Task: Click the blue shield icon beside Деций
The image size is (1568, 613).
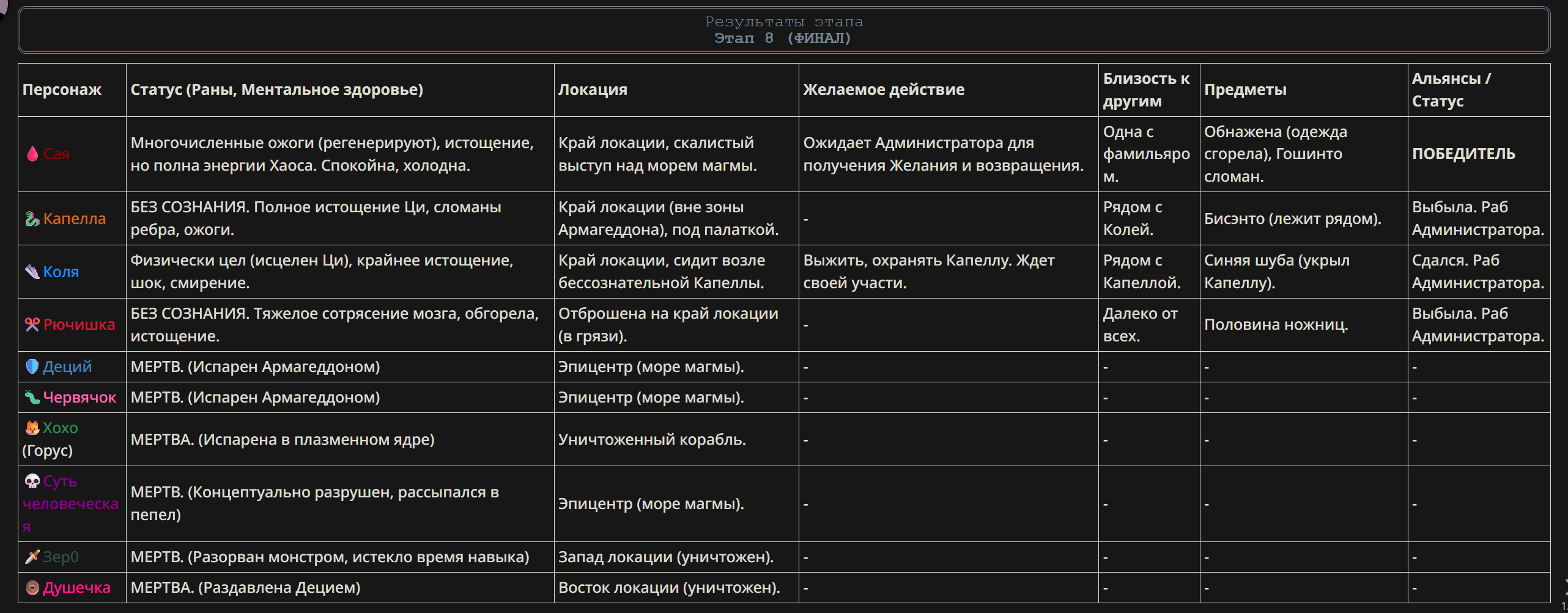Action: (x=32, y=366)
